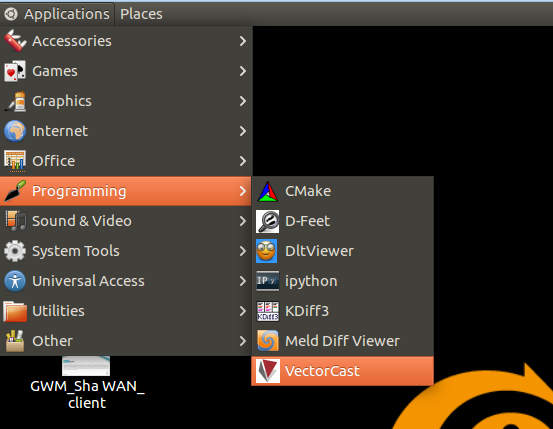Click the DltViewer smiley icon
The width and height of the screenshot is (553, 429).
[x=267, y=251]
